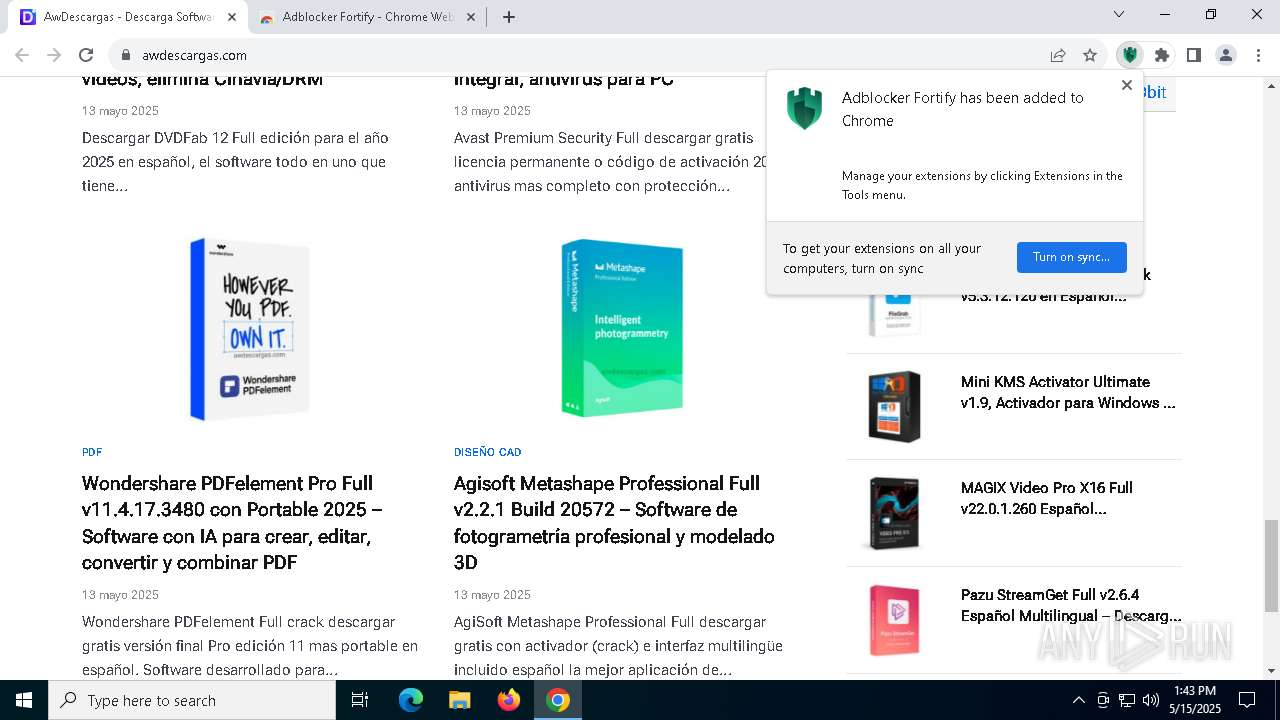
Task: Click '13 mayo 2025' under the Wondershare article
Action: pos(120,595)
